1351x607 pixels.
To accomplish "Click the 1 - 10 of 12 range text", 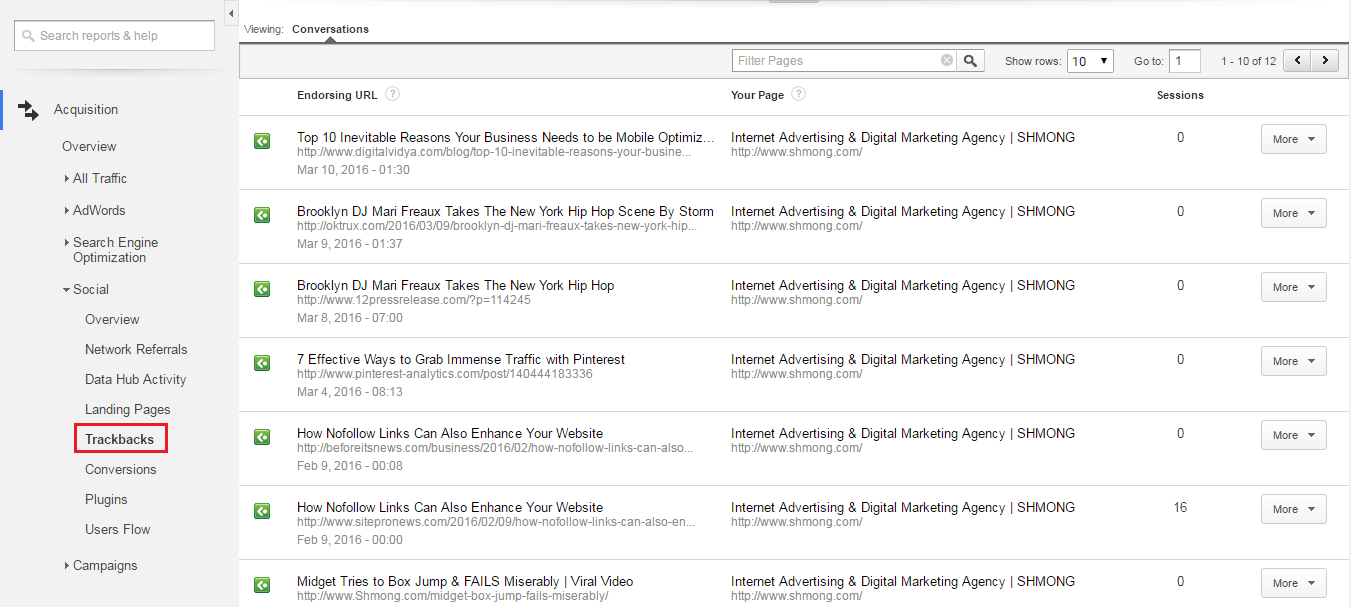I will coord(1248,61).
